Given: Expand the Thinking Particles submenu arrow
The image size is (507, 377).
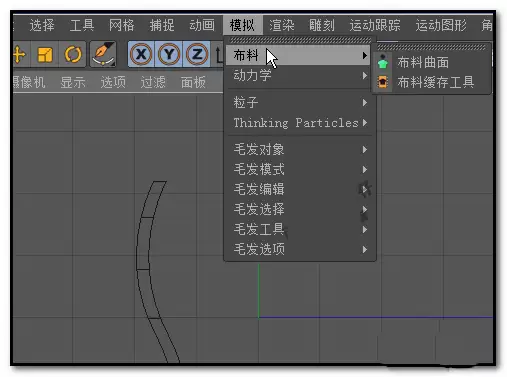Looking at the screenshot, I should [x=365, y=123].
